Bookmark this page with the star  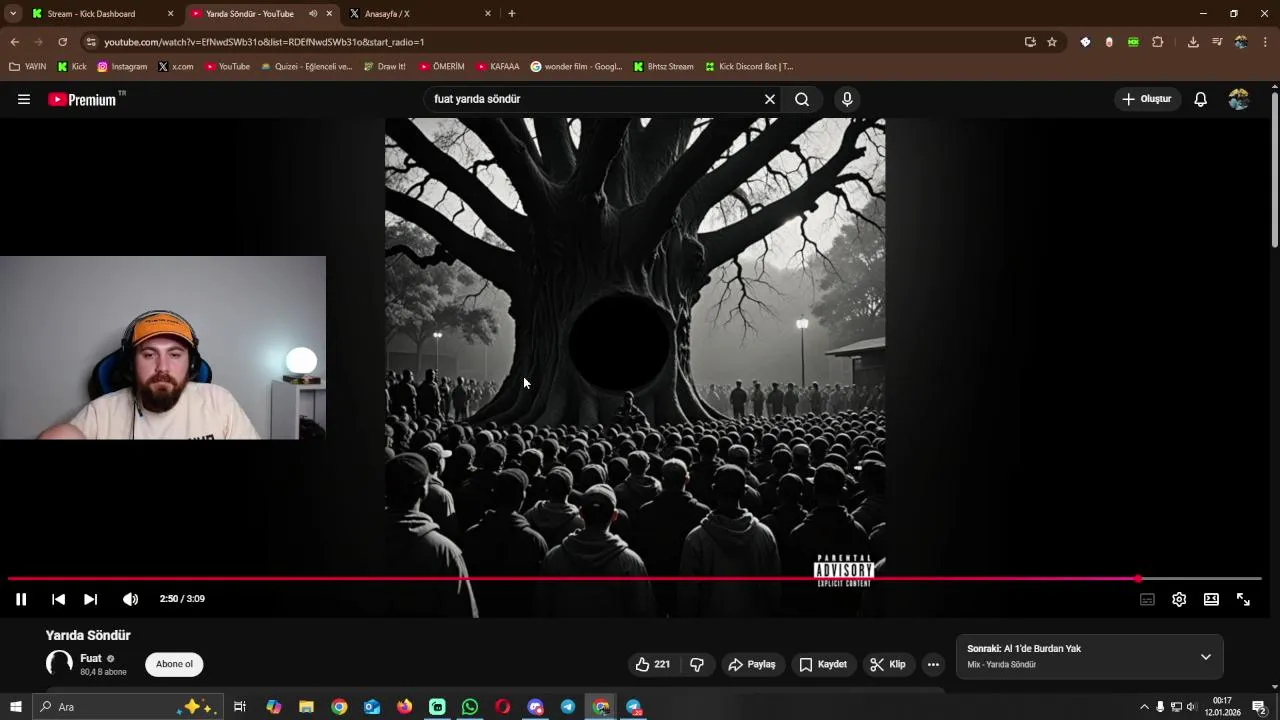(x=1052, y=42)
